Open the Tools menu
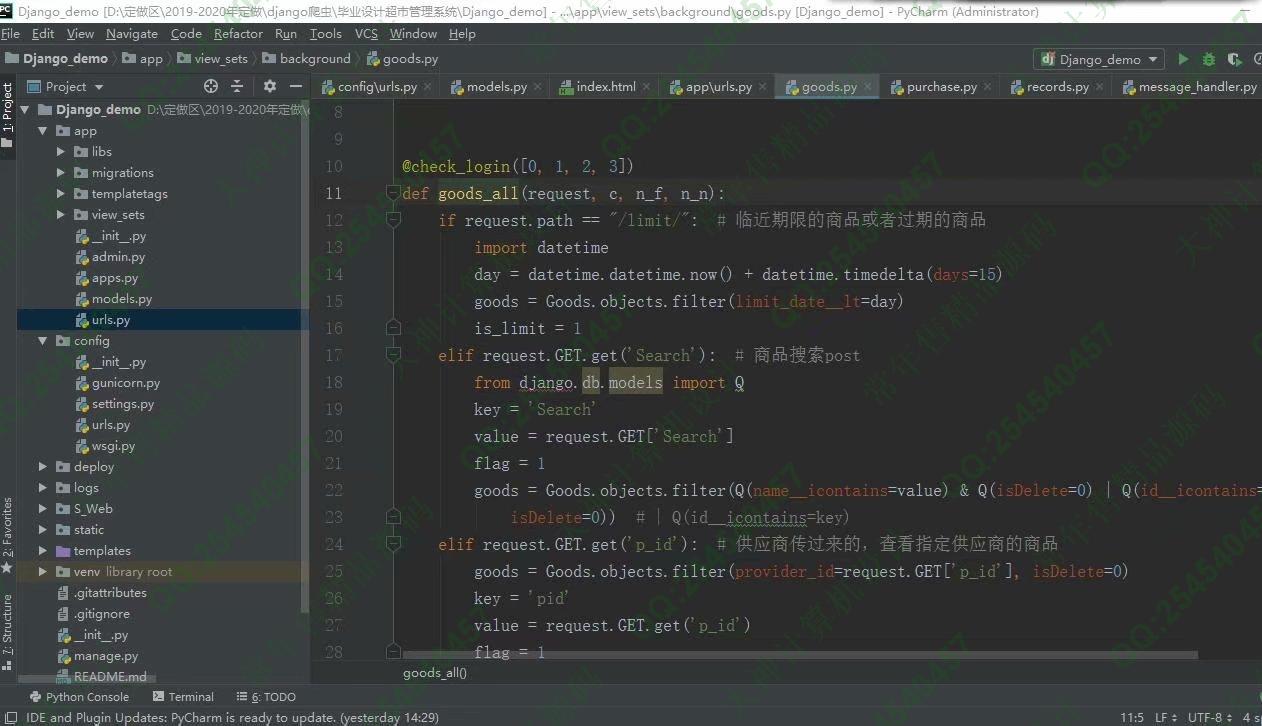 [x=325, y=33]
